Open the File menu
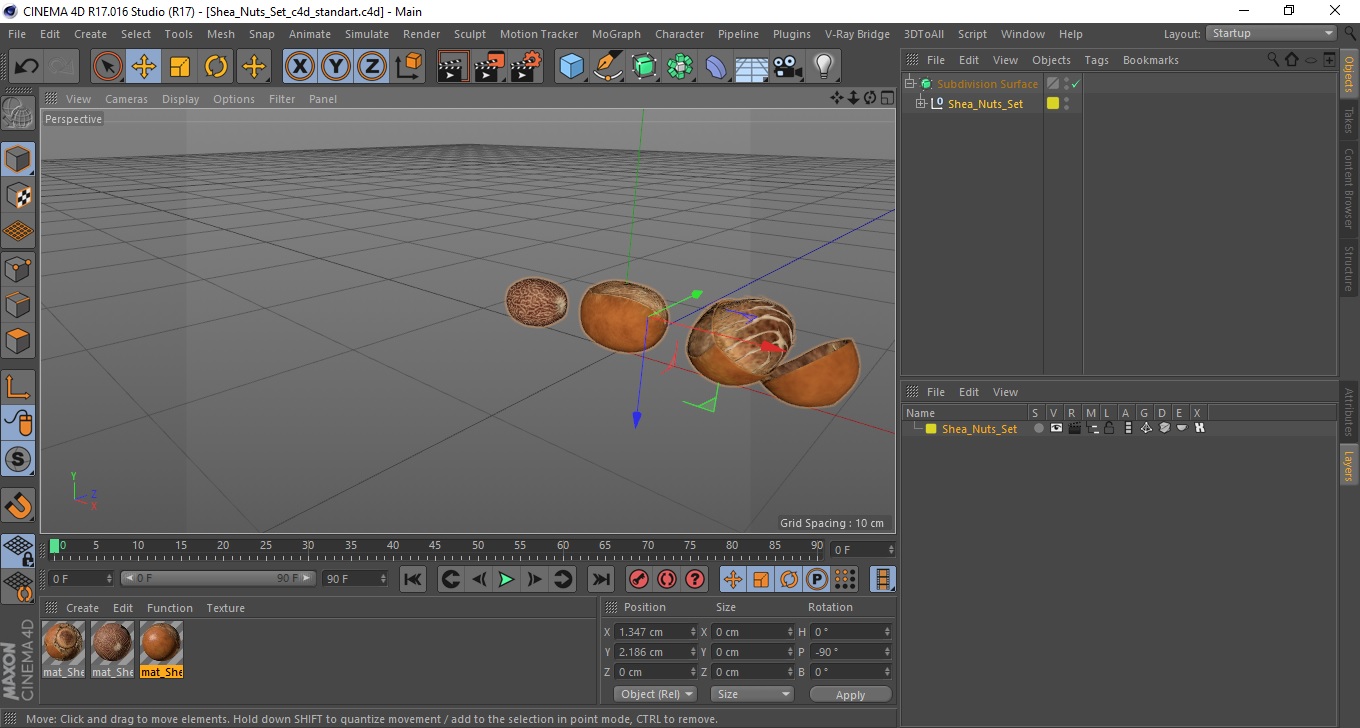This screenshot has width=1360, height=728. tap(17, 34)
